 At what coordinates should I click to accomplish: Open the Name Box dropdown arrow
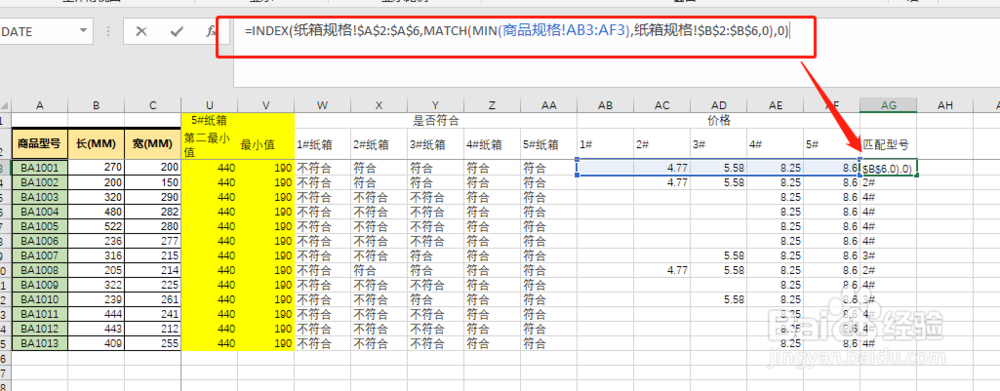(83, 31)
